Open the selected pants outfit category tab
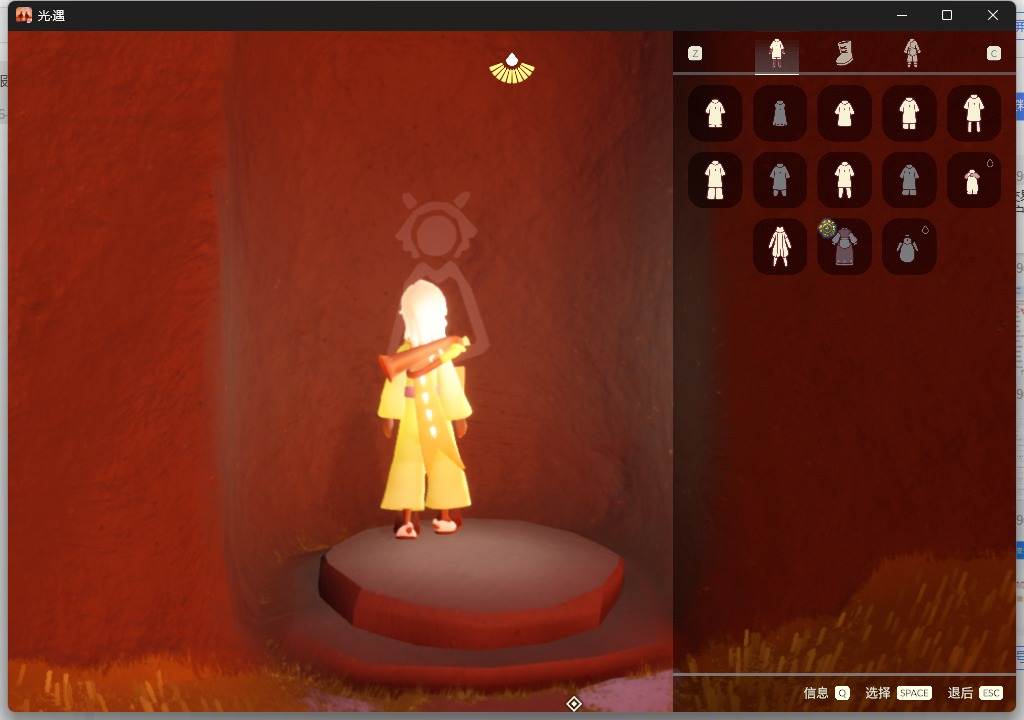The image size is (1024, 720). [x=776, y=53]
